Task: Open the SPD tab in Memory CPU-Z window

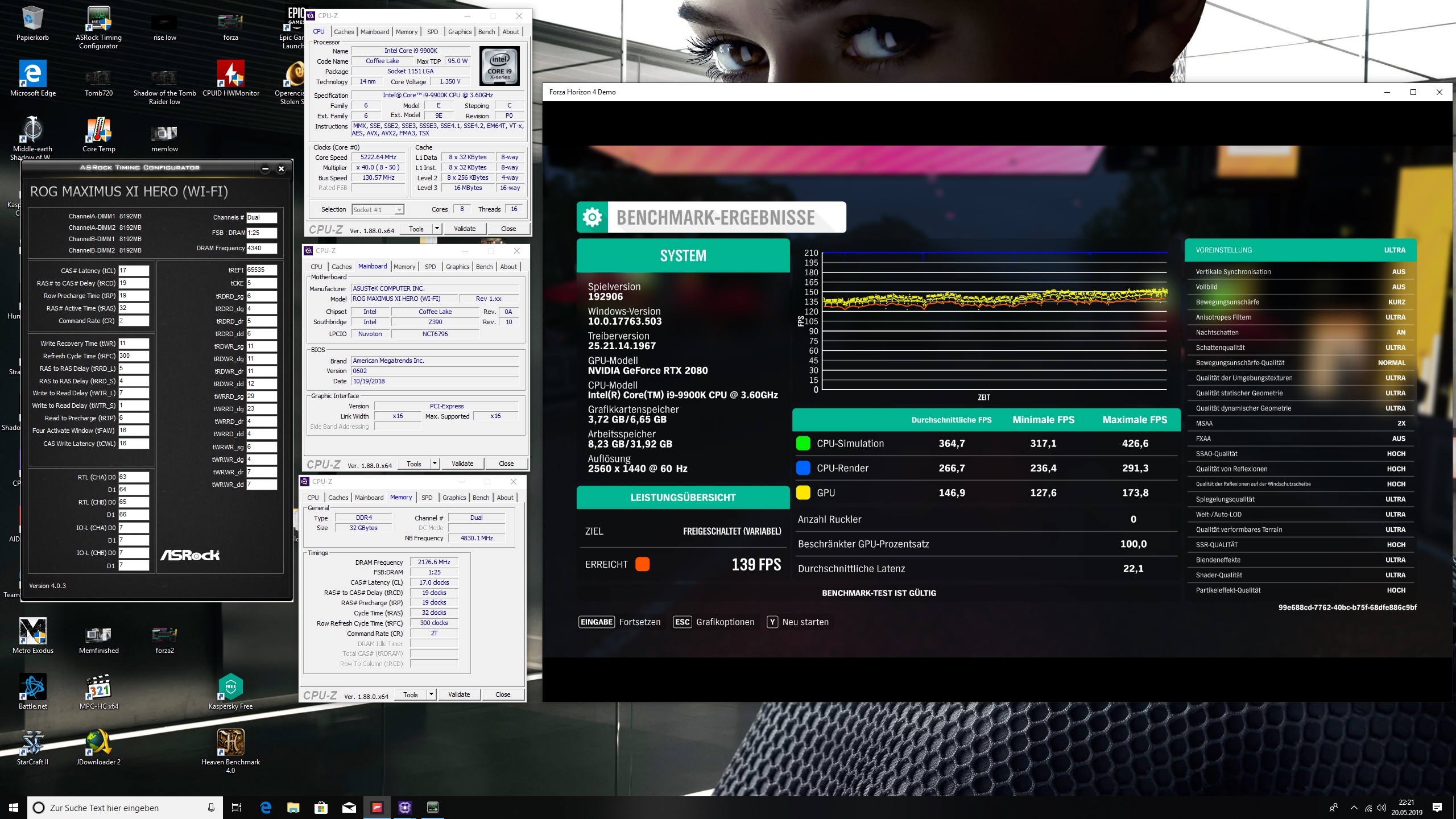Action: click(427, 498)
